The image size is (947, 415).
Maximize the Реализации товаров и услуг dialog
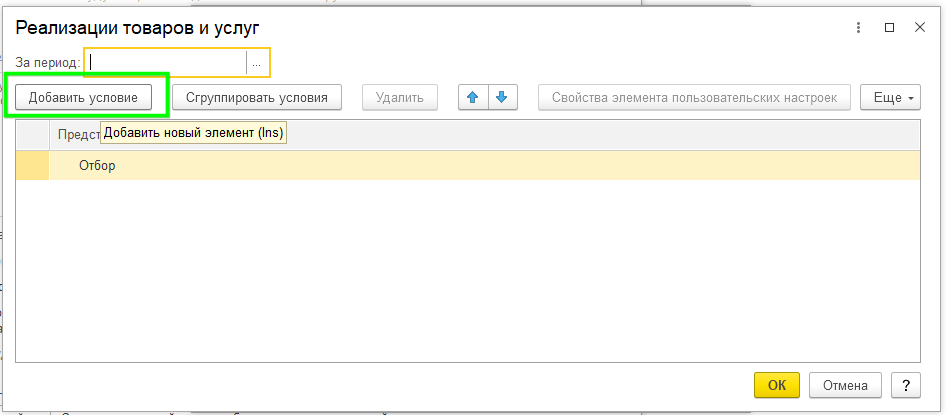click(x=889, y=28)
